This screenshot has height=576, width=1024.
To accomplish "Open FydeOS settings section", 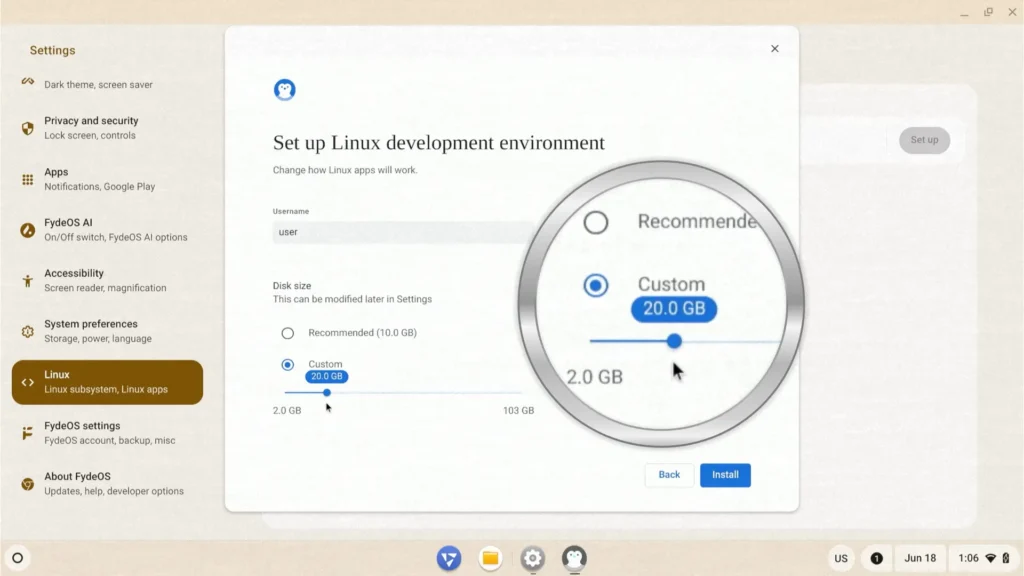I will [107, 433].
